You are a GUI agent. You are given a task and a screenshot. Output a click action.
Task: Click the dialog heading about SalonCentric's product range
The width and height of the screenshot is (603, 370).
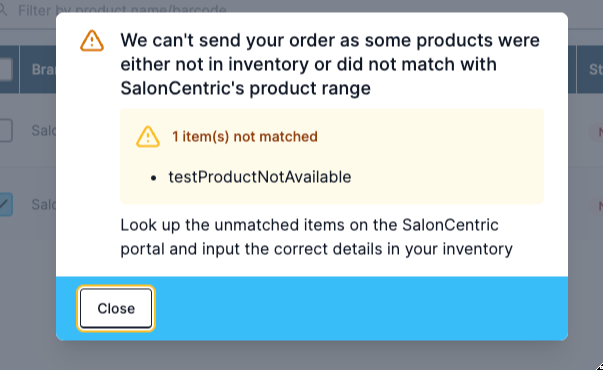330,64
